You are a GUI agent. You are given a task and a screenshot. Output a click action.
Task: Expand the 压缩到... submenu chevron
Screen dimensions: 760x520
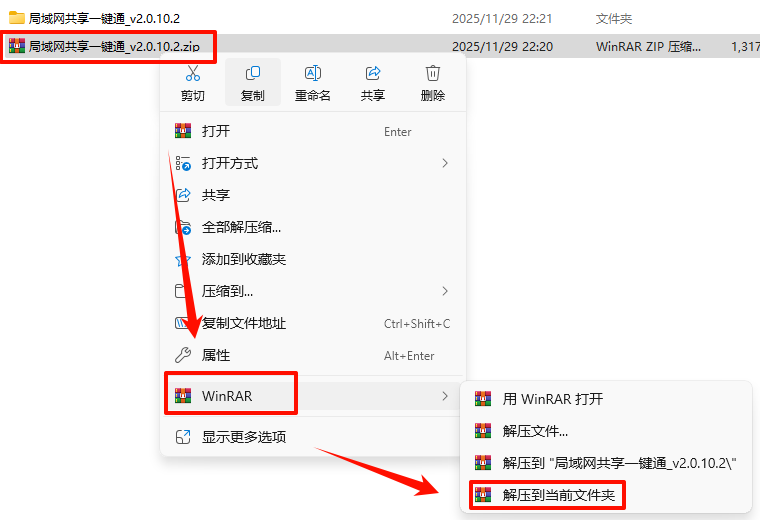tap(445, 291)
